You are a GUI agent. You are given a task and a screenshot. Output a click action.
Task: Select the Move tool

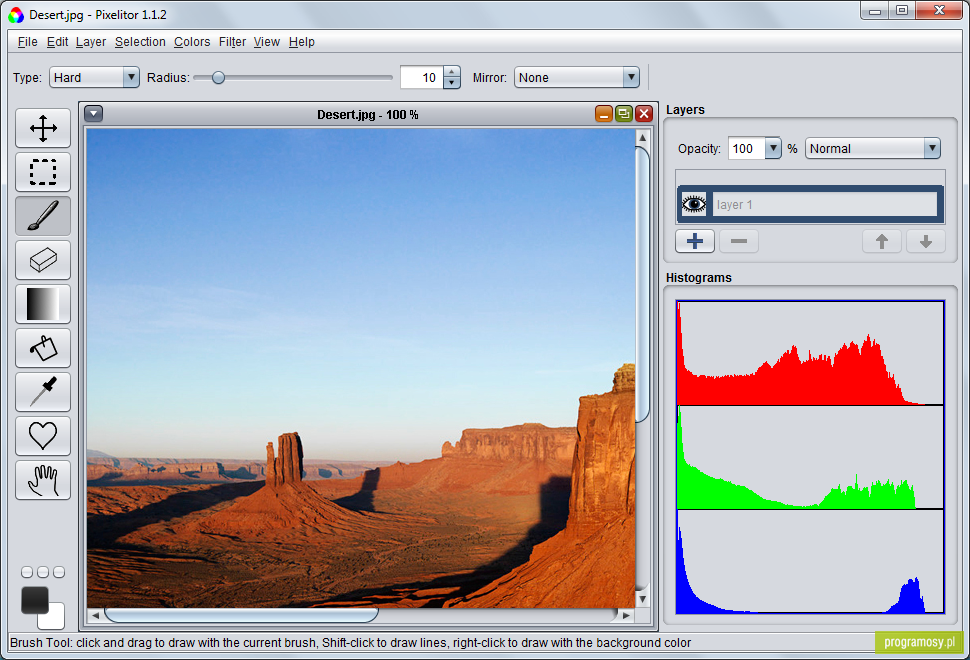[x=43, y=128]
